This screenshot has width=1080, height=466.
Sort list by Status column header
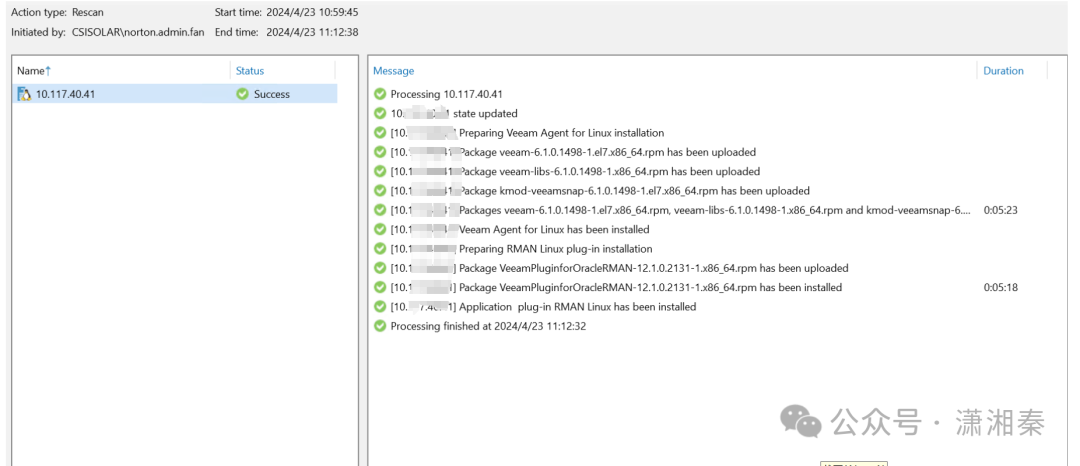[x=250, y=71]
